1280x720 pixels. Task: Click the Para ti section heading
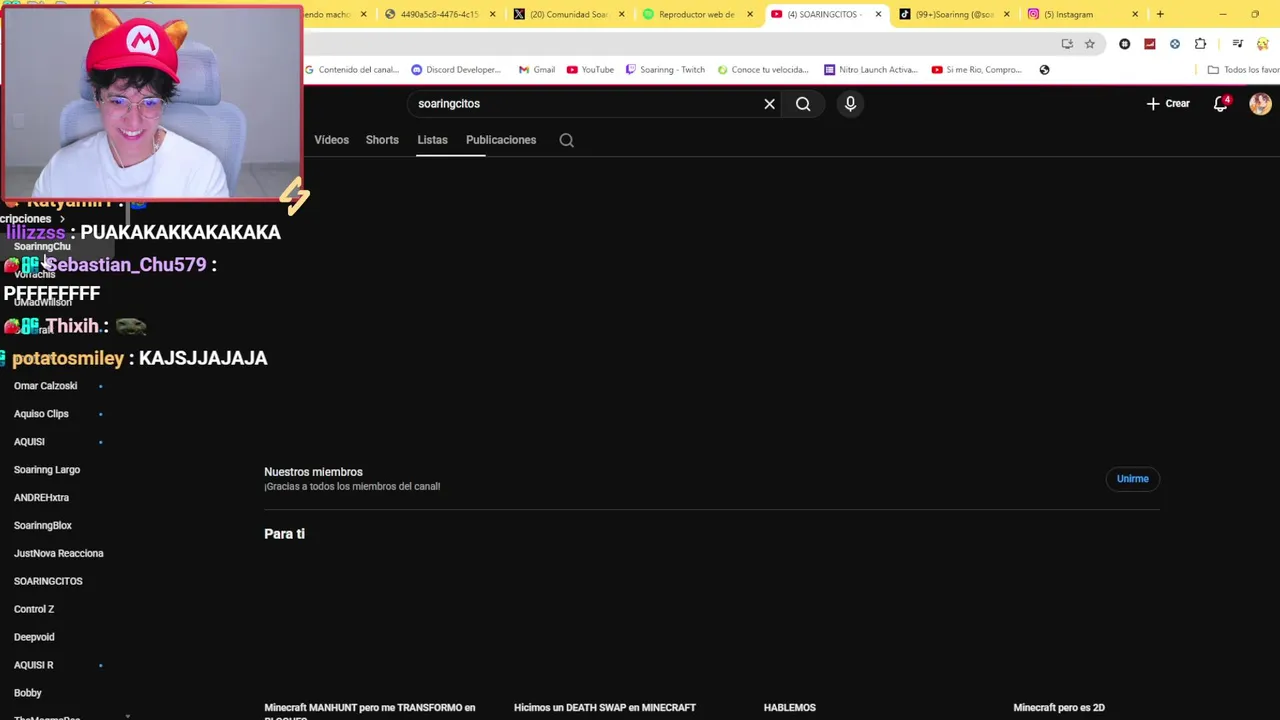(284, 534)
